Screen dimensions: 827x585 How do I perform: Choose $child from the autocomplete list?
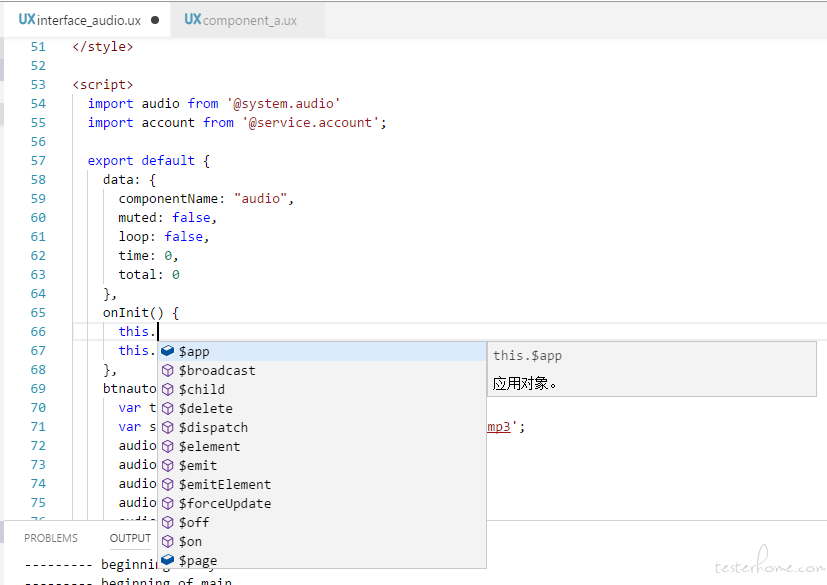pyautogui.click(x=322, y=389)
